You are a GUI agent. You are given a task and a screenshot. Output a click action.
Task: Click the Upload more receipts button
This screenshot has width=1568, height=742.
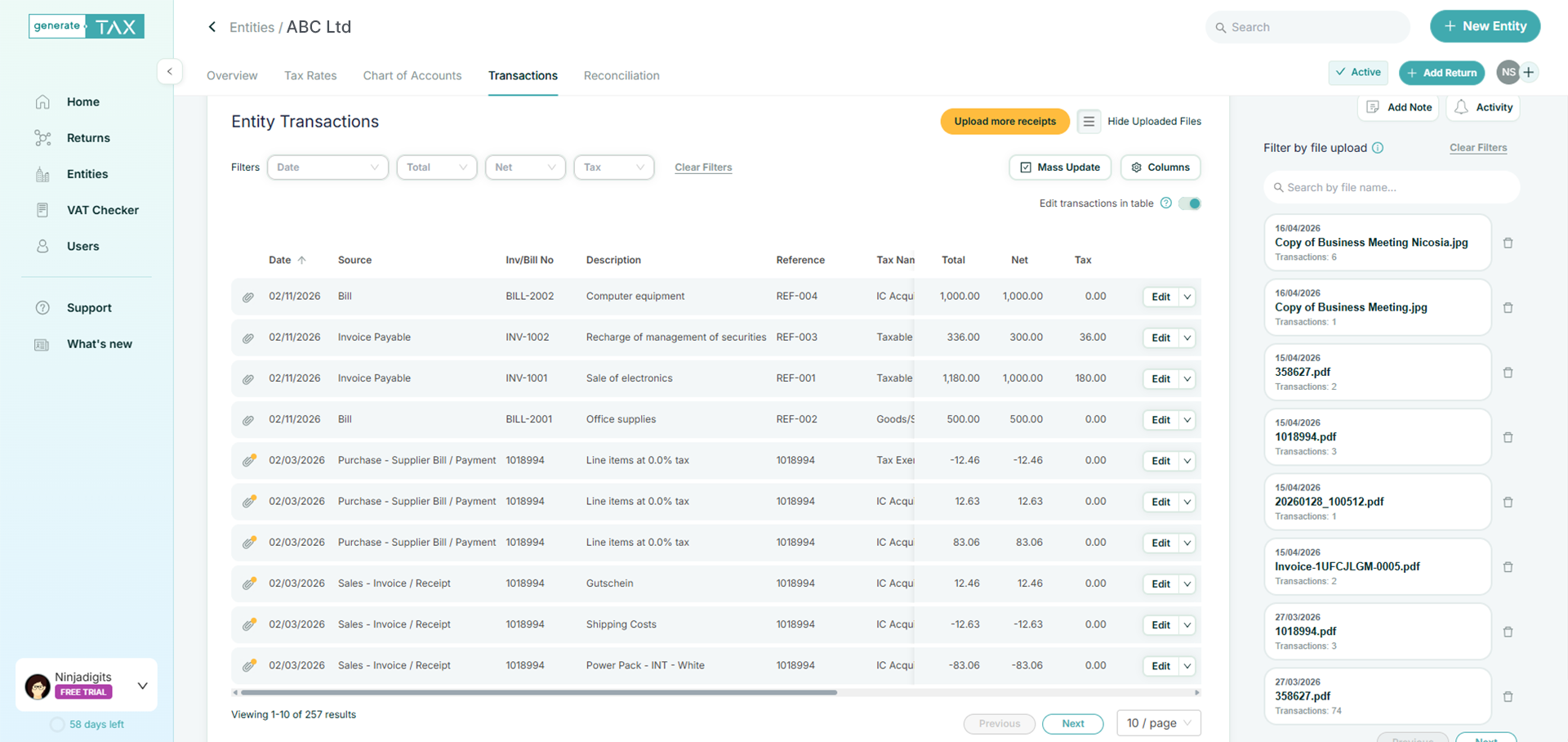[1004, 121]
